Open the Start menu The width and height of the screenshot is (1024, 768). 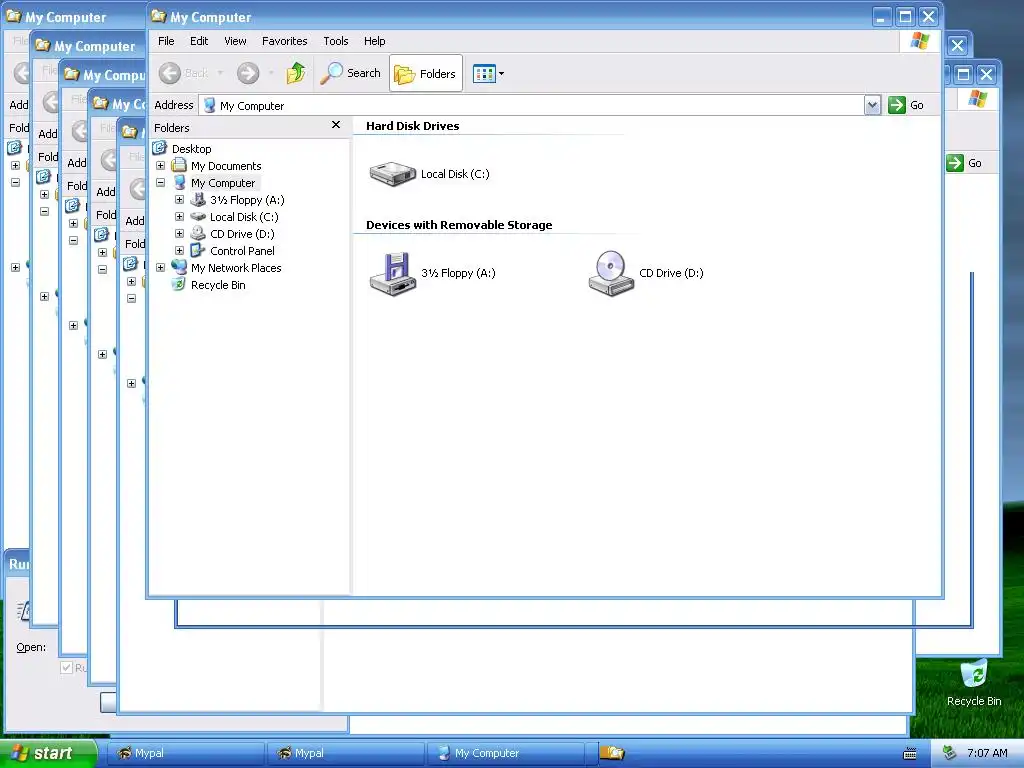click(47, 753)
